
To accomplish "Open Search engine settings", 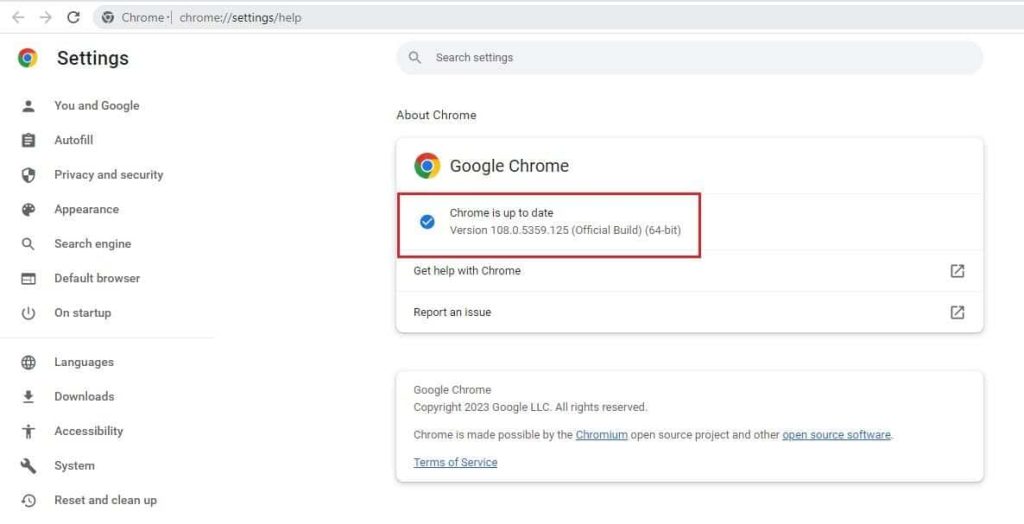I will (93, 244).
